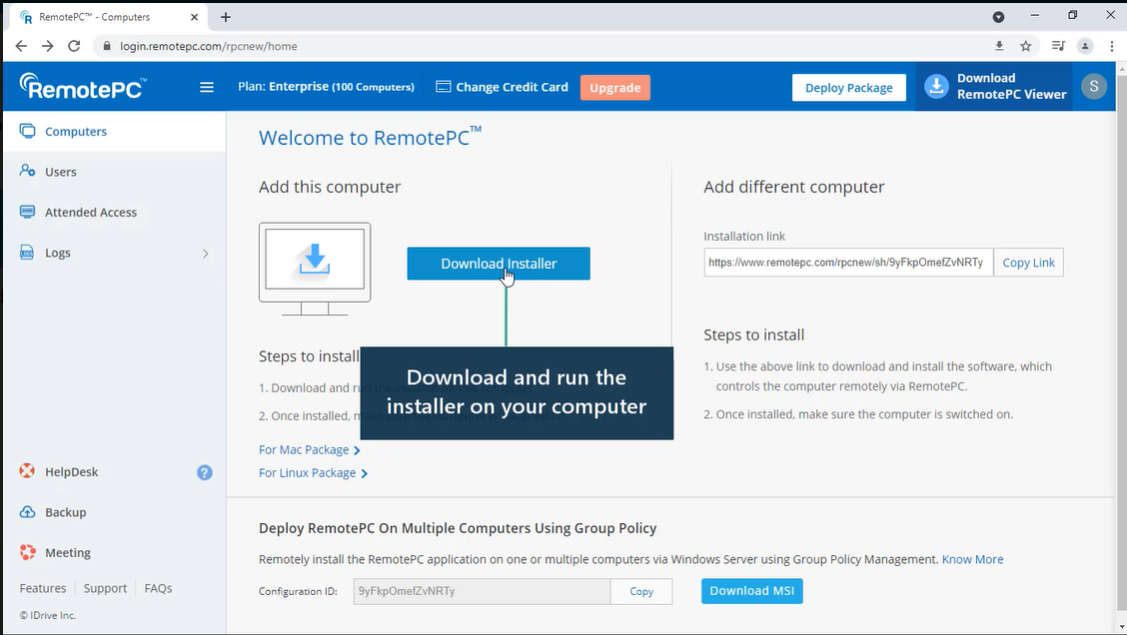Viewport: 1127px width, 635px height.
Task: Open the browser profile icon
Action: point(1085,46)
